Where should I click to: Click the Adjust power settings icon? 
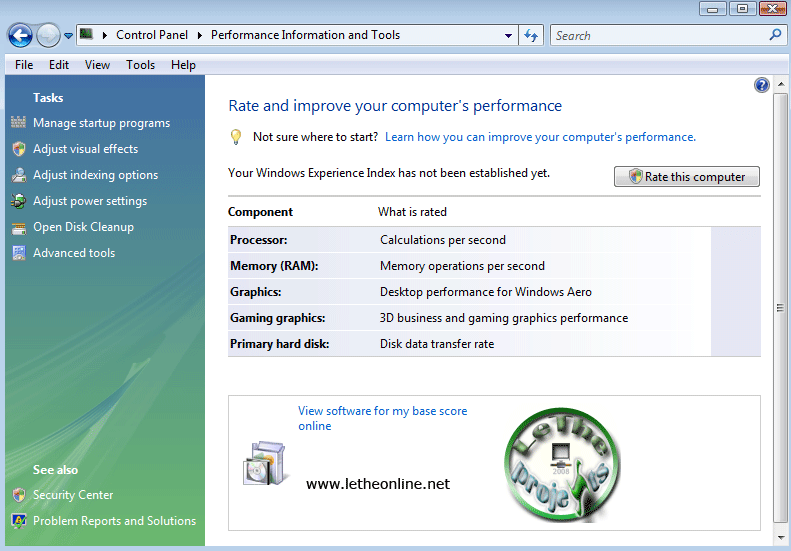coord(18,201)
